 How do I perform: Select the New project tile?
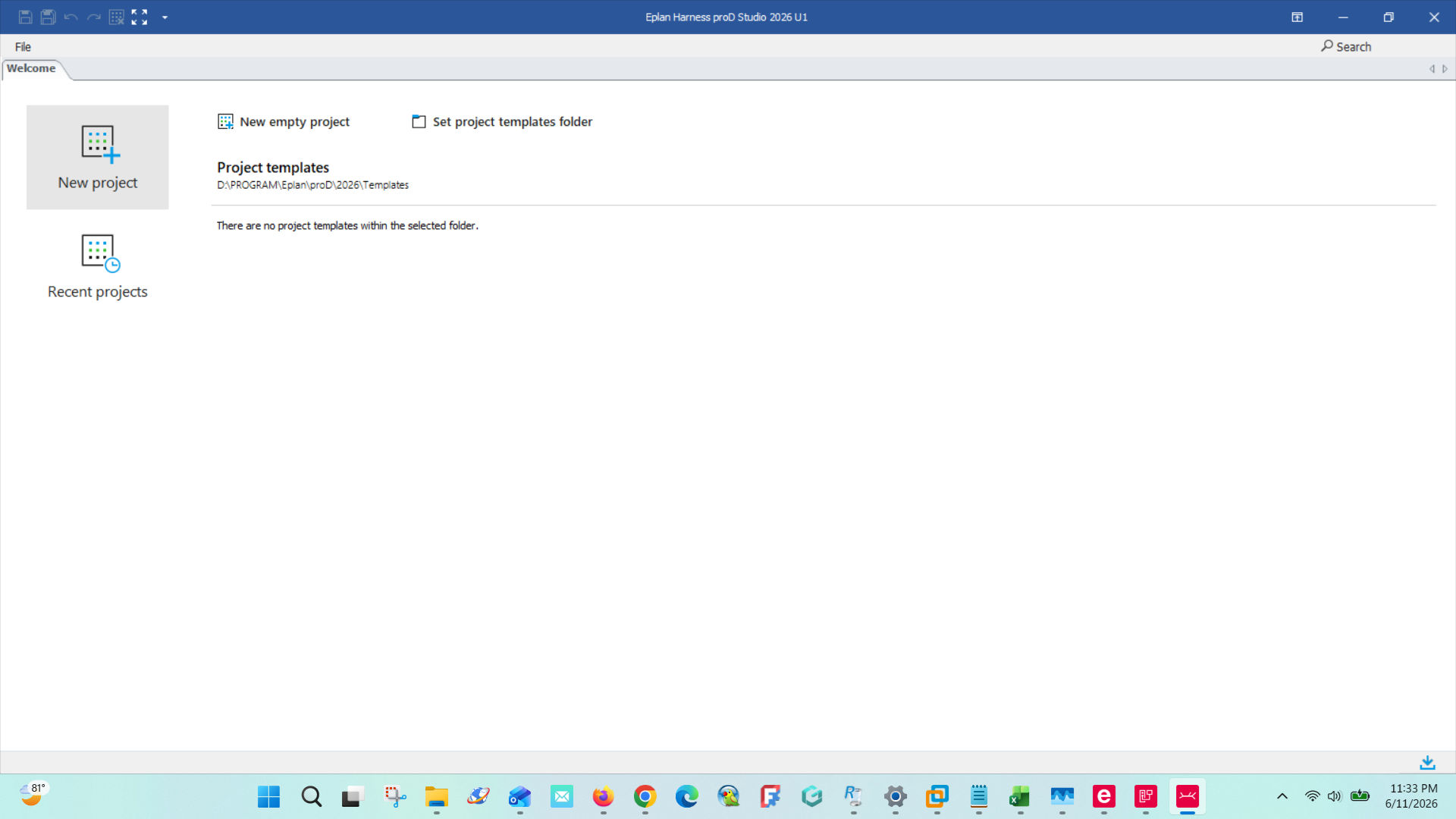tap(98, 157)
